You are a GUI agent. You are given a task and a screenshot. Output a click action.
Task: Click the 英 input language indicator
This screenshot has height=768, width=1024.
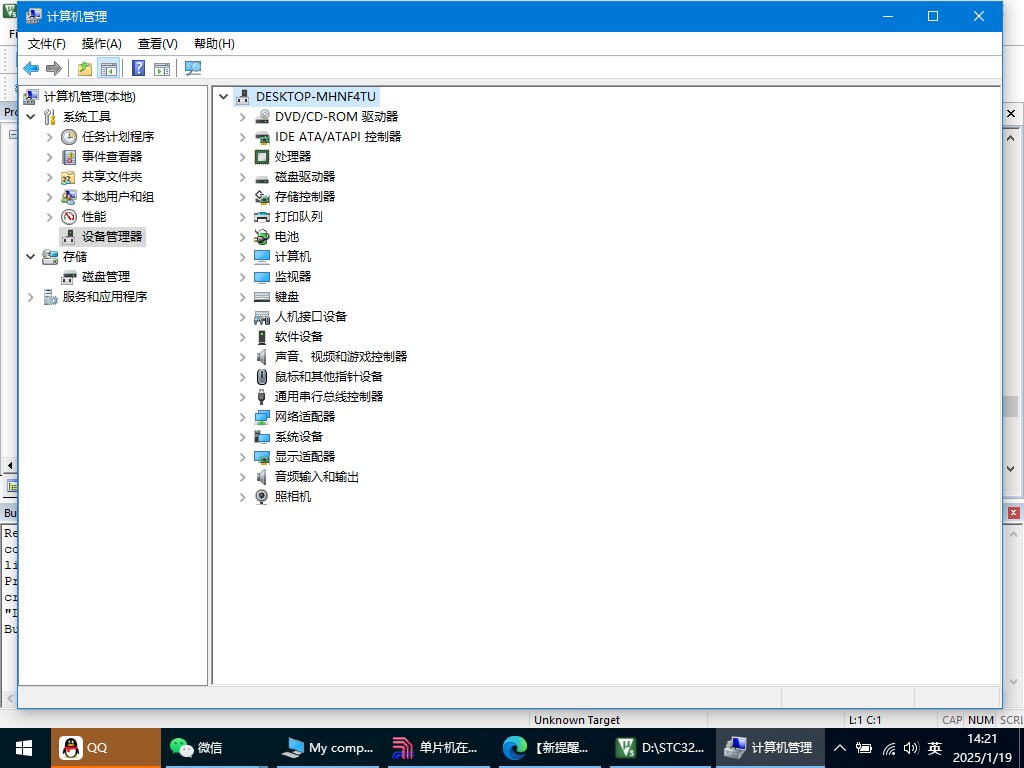click(935, 747)
